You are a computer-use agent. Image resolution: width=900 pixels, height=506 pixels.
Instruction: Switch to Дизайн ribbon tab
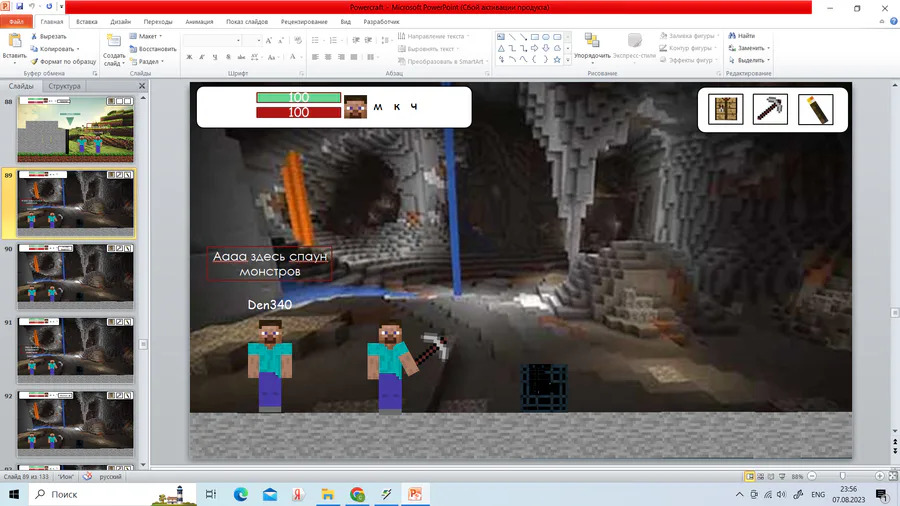click(x=121, y=22)
